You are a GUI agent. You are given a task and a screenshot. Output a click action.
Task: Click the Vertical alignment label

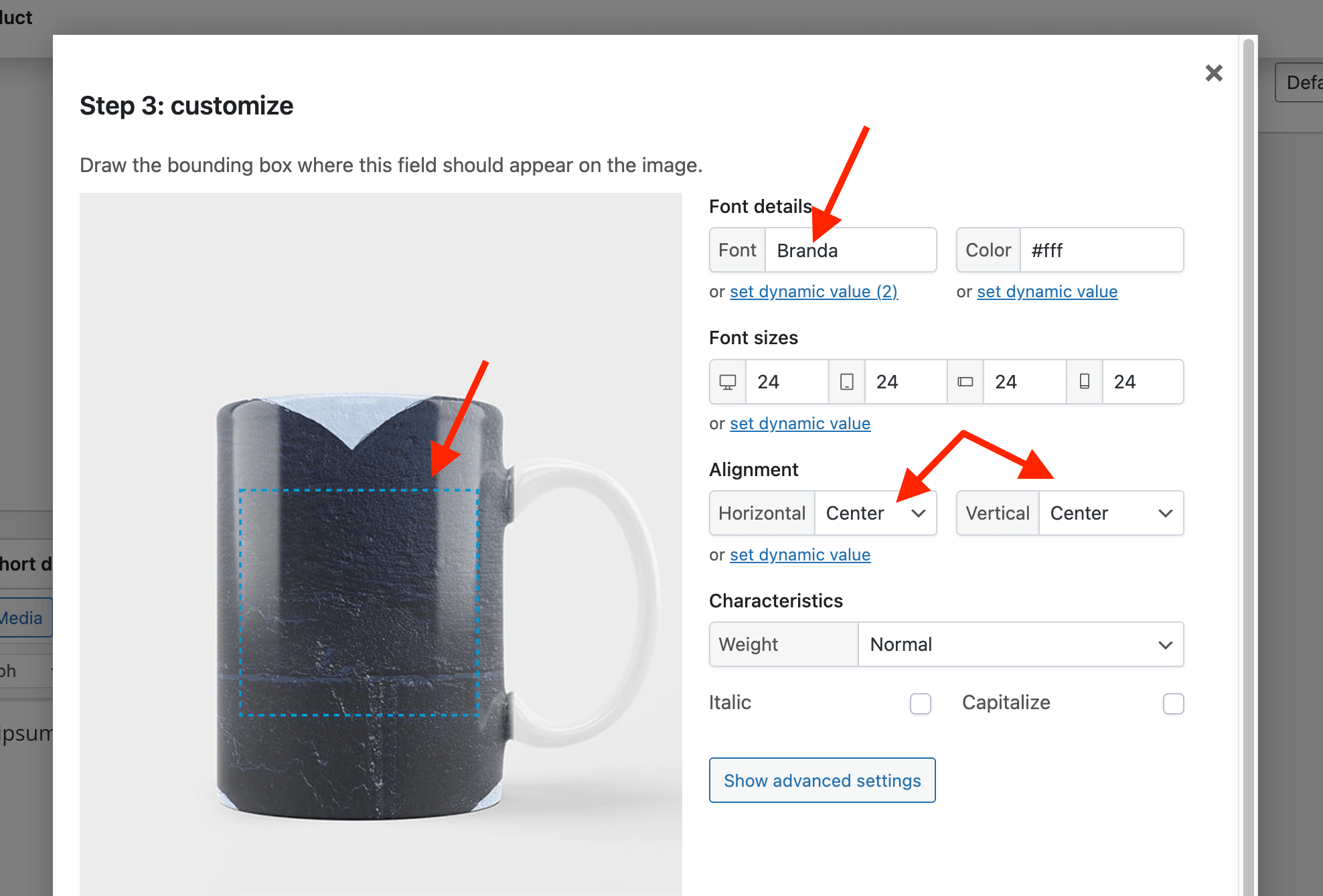[x=998, y=513]
